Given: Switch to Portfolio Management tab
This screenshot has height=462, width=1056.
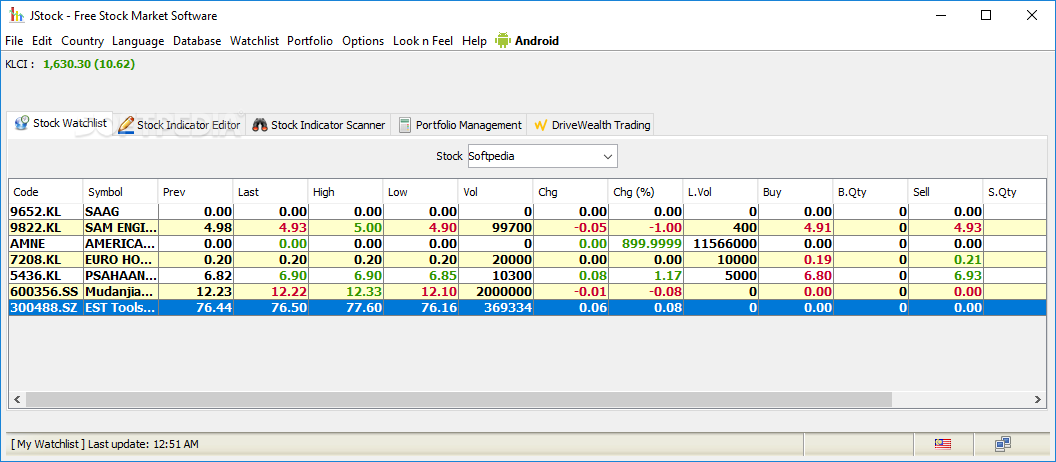Looking at the screenshot, I should [x=460, y=125].
